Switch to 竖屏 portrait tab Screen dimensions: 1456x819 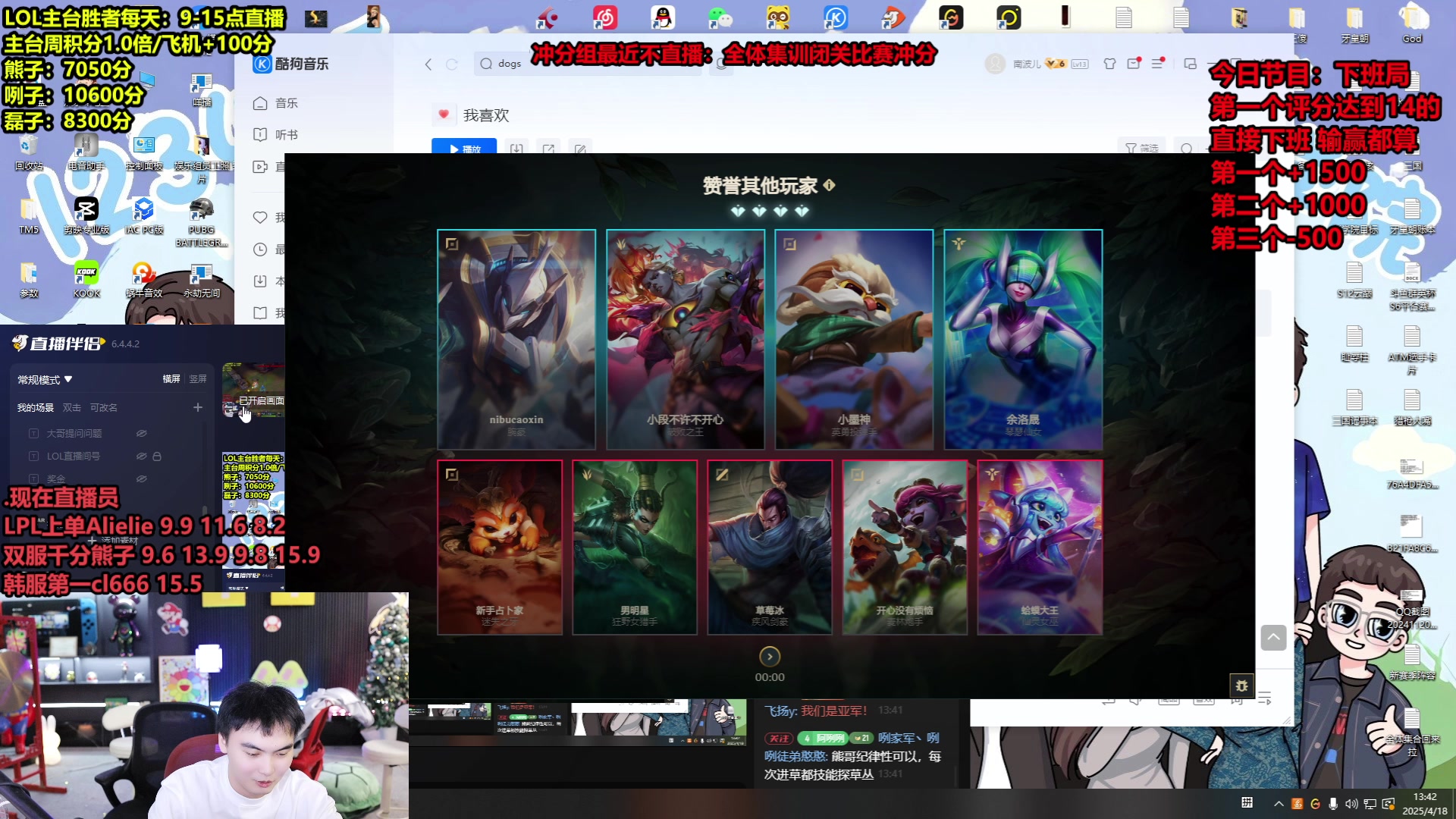click(198, 379)
